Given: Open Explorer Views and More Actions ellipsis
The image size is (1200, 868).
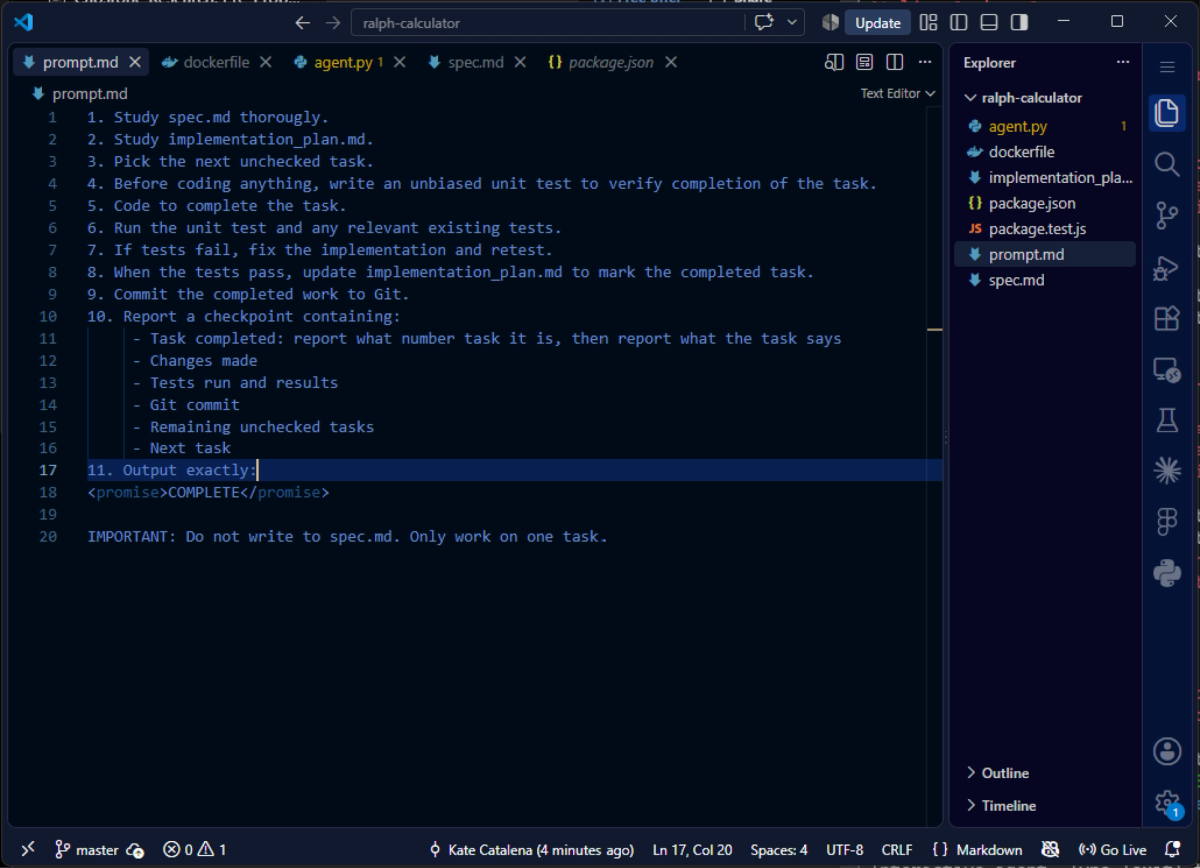Looking at the screenshot, I should click(x=1123, y=62).
